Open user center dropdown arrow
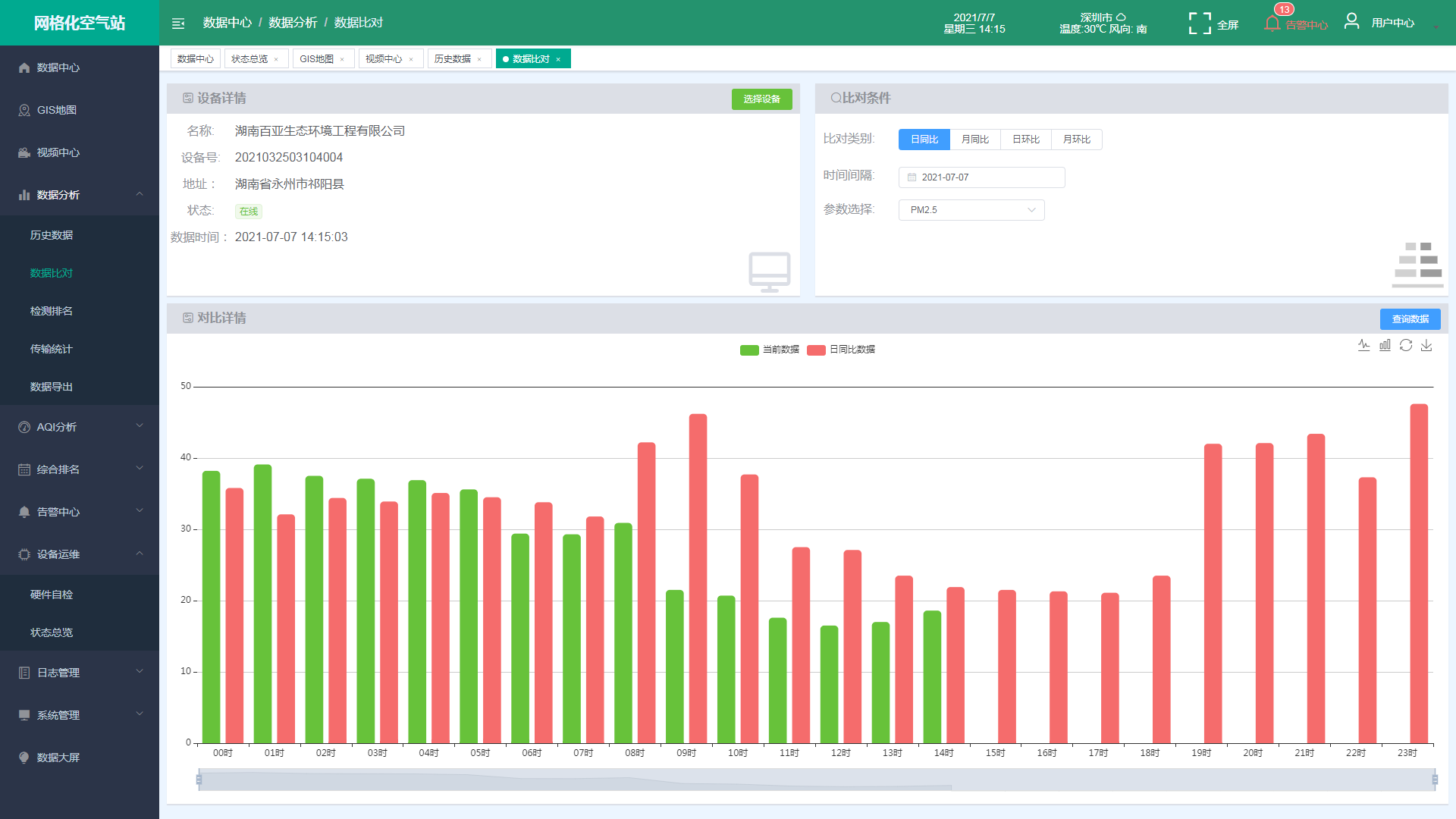Viewport: 1456px width, 819px height. [x=1436, y=27]
